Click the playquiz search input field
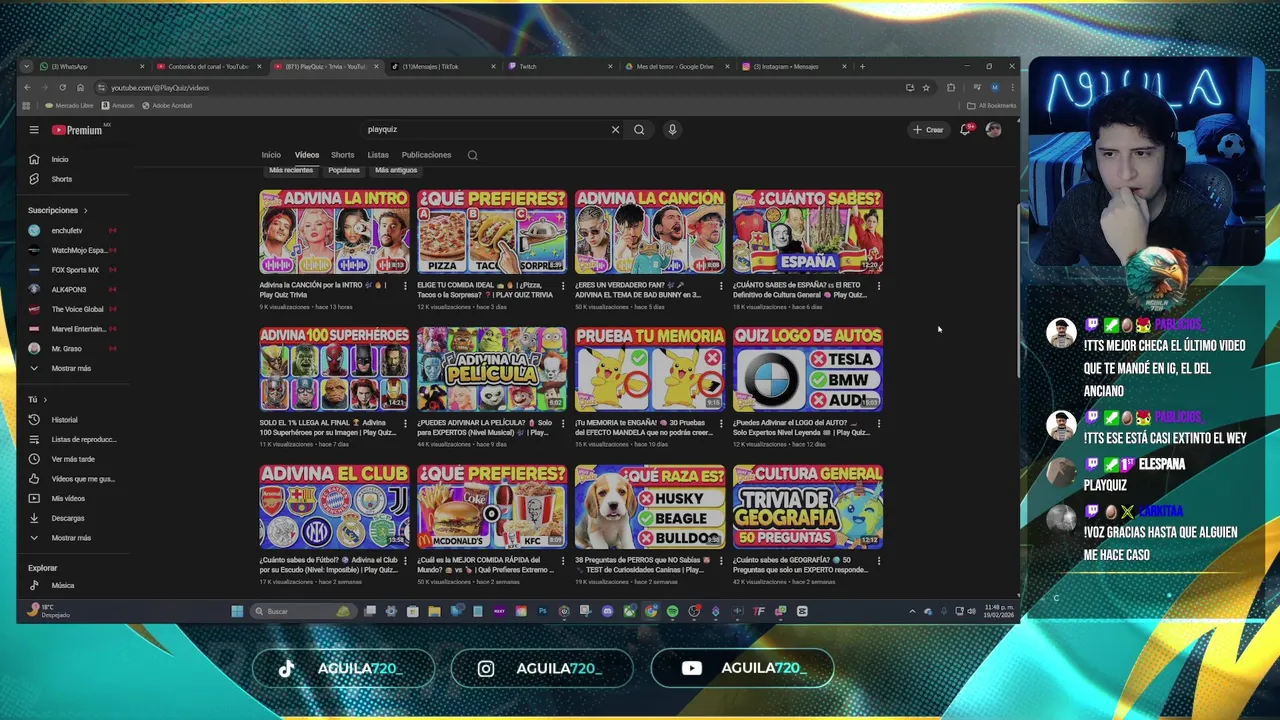This screenshot has height=720, width=1280. 485,129
